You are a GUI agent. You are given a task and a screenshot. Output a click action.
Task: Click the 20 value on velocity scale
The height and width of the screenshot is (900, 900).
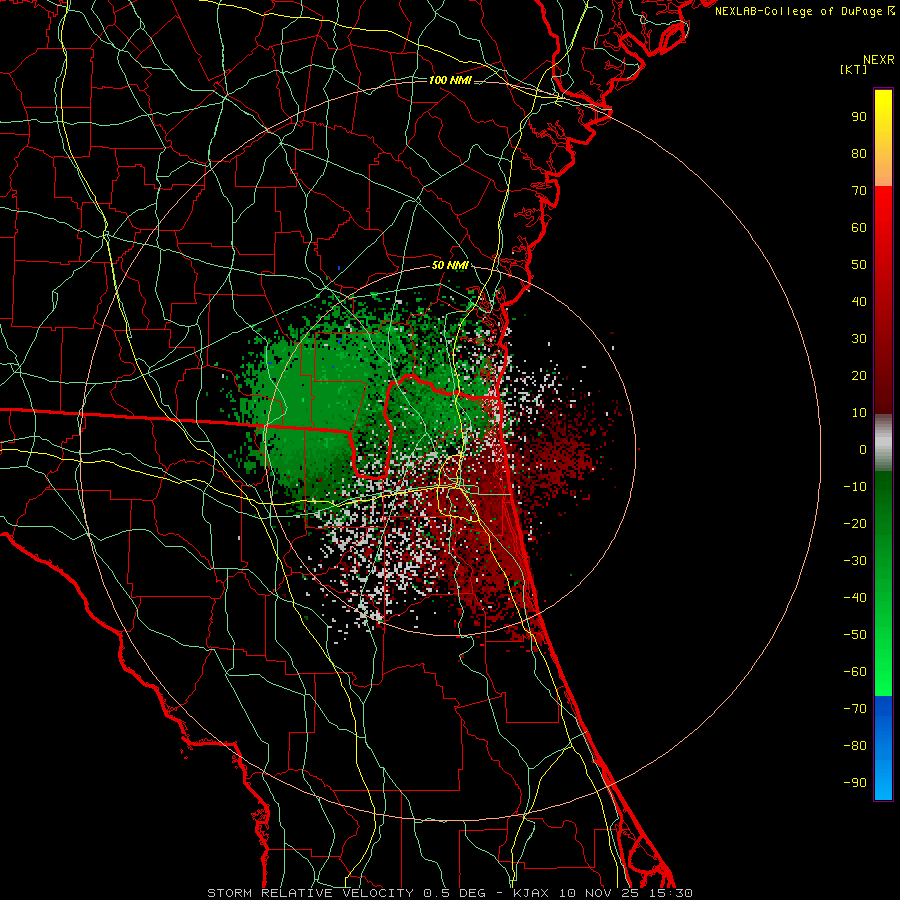(x=859, y=375)
